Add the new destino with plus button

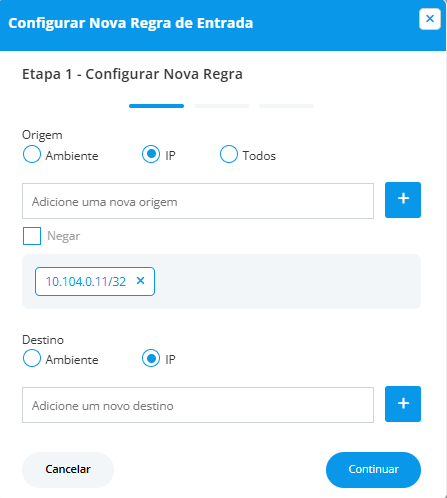pos(403,404)
